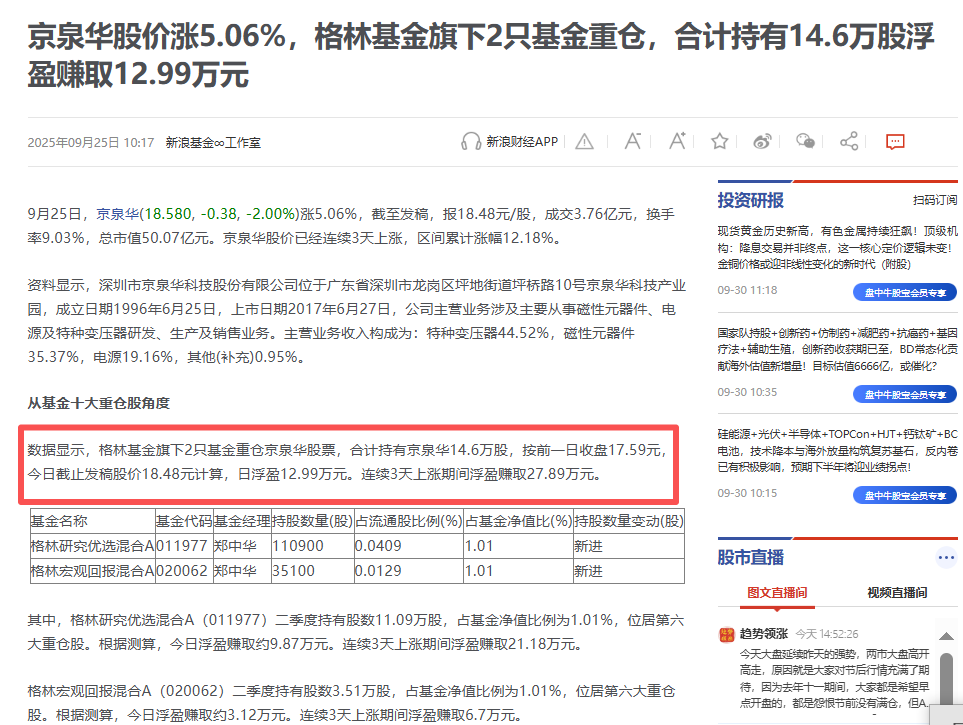Image resolution: width=963 pixels, height=725 pixels.
Task: Share the article via the WeChat icon
Action: click(805, 141)
